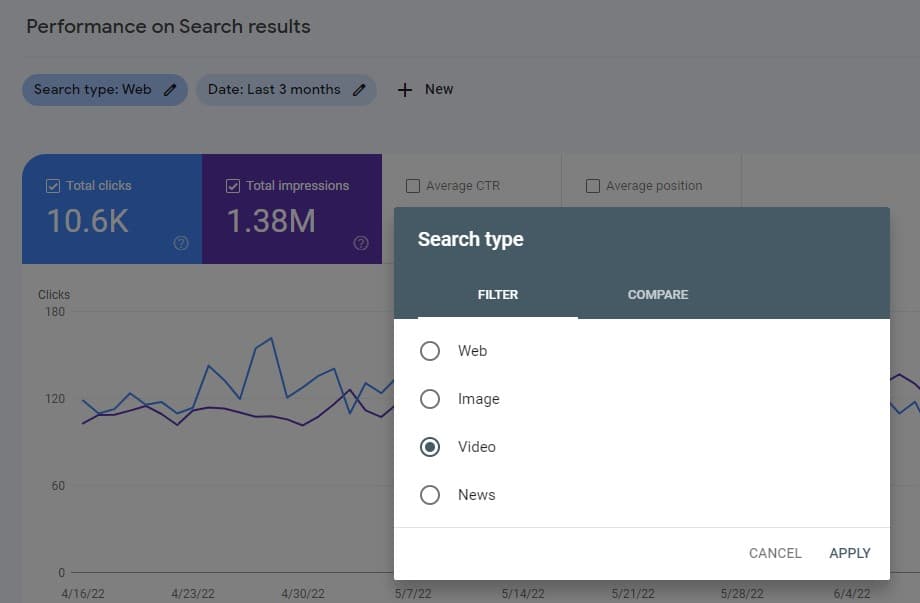Select the Image search type
This screenshot has height=603, width=920.
[x=430, y=399]
